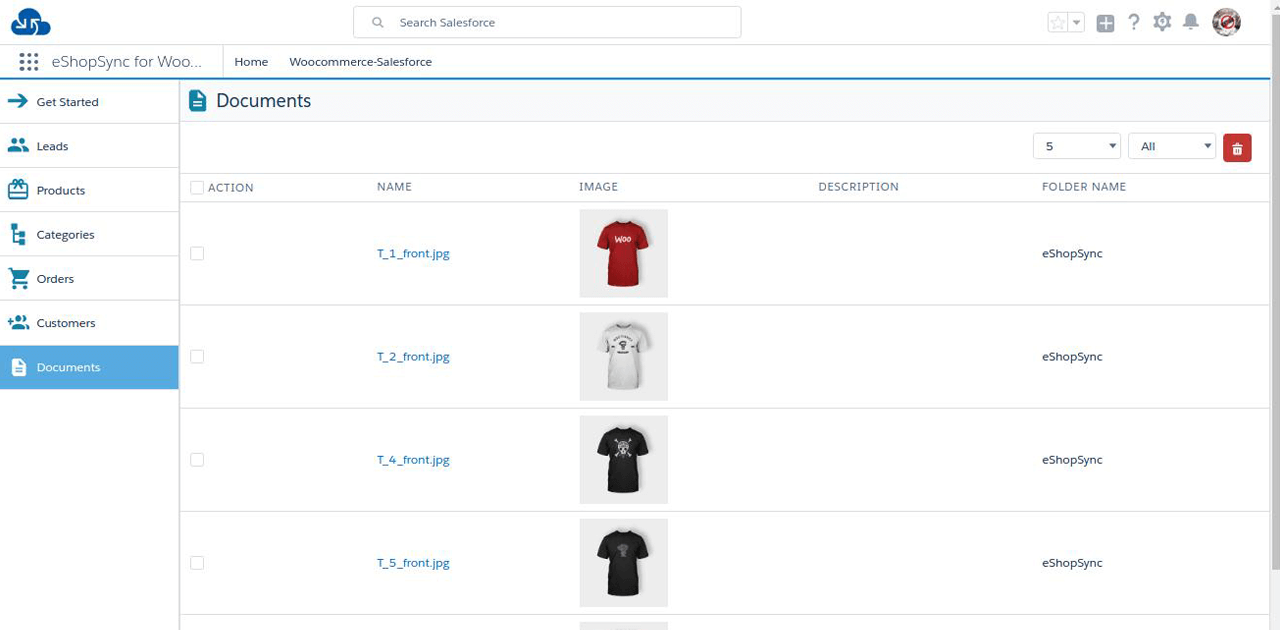Click in the Search Salesforce field
Screen dimensions: 1280x630
[x=560, y=22]
